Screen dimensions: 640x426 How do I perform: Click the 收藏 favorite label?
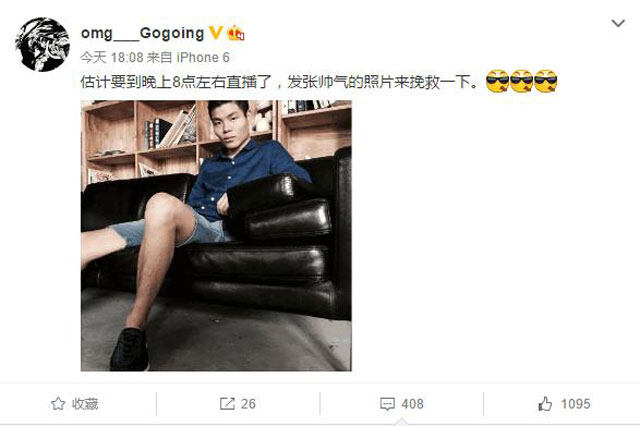pyautogui.click(x=85, y=404)
